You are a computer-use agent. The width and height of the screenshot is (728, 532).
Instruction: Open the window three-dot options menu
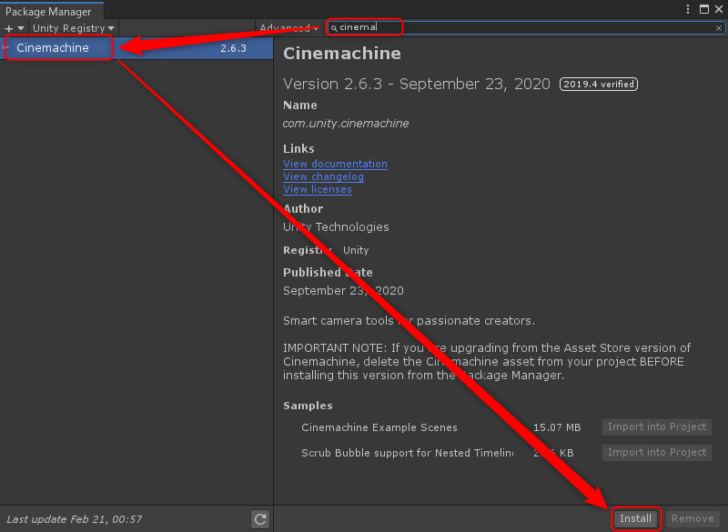(688, 9)
